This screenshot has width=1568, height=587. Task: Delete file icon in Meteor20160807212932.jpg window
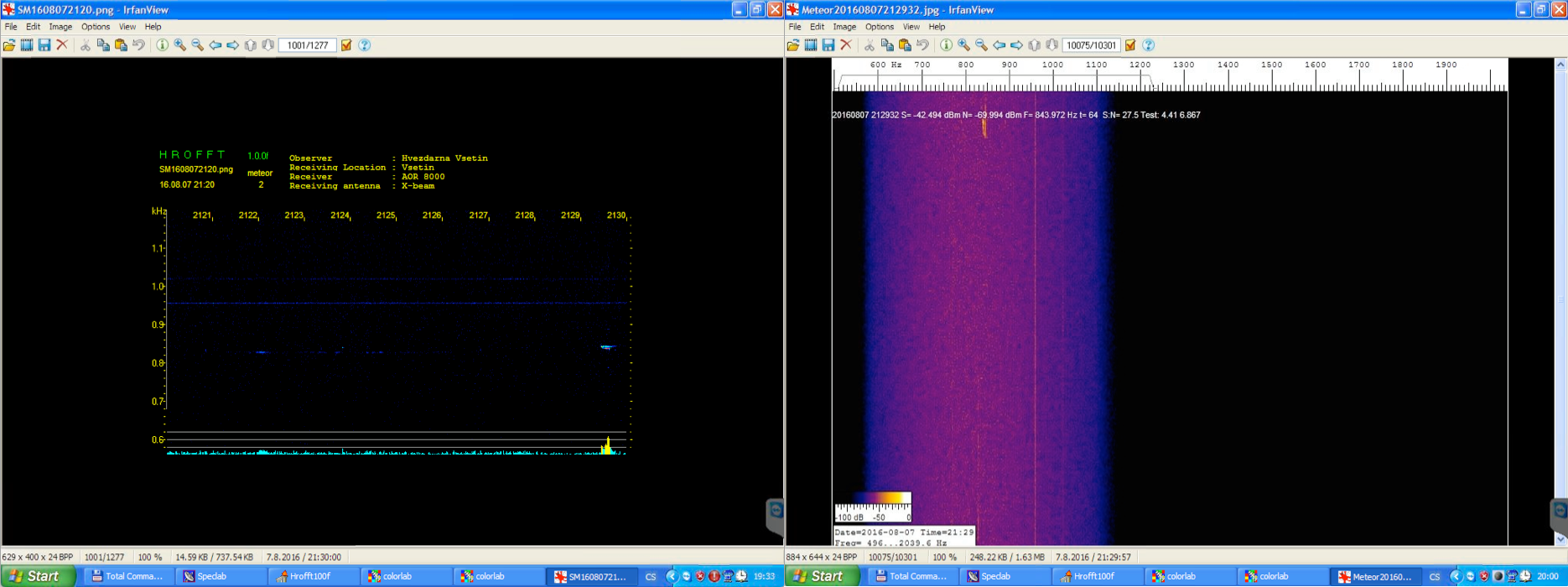pyautogui.click(x=846, y=45)
